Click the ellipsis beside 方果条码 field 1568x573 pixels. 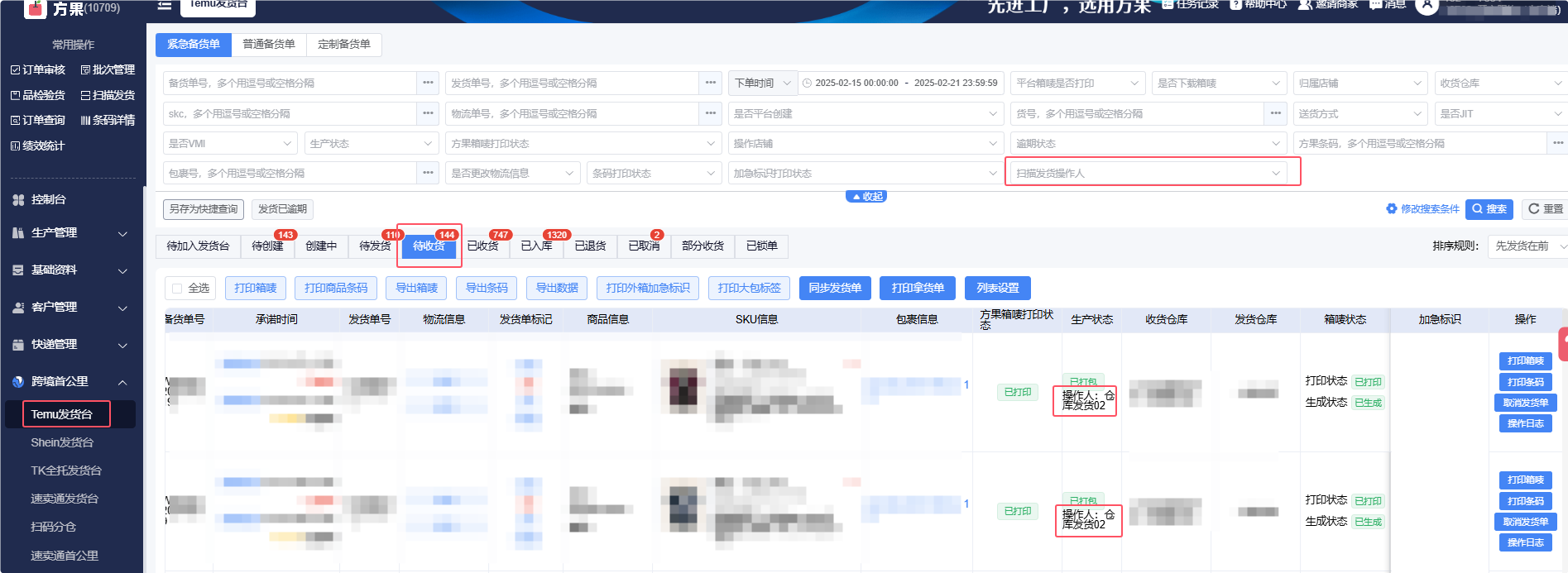point(1558,143)
